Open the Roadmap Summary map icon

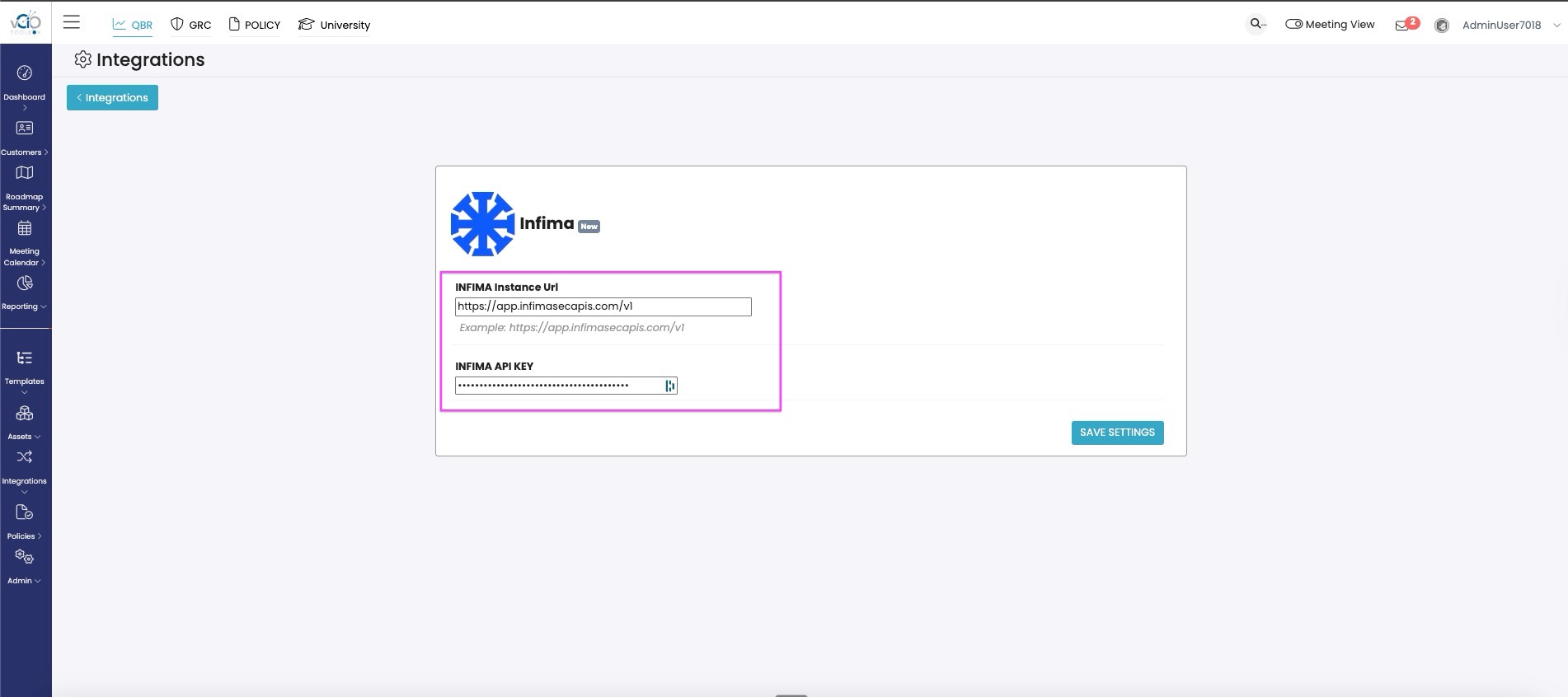point(25,173)
